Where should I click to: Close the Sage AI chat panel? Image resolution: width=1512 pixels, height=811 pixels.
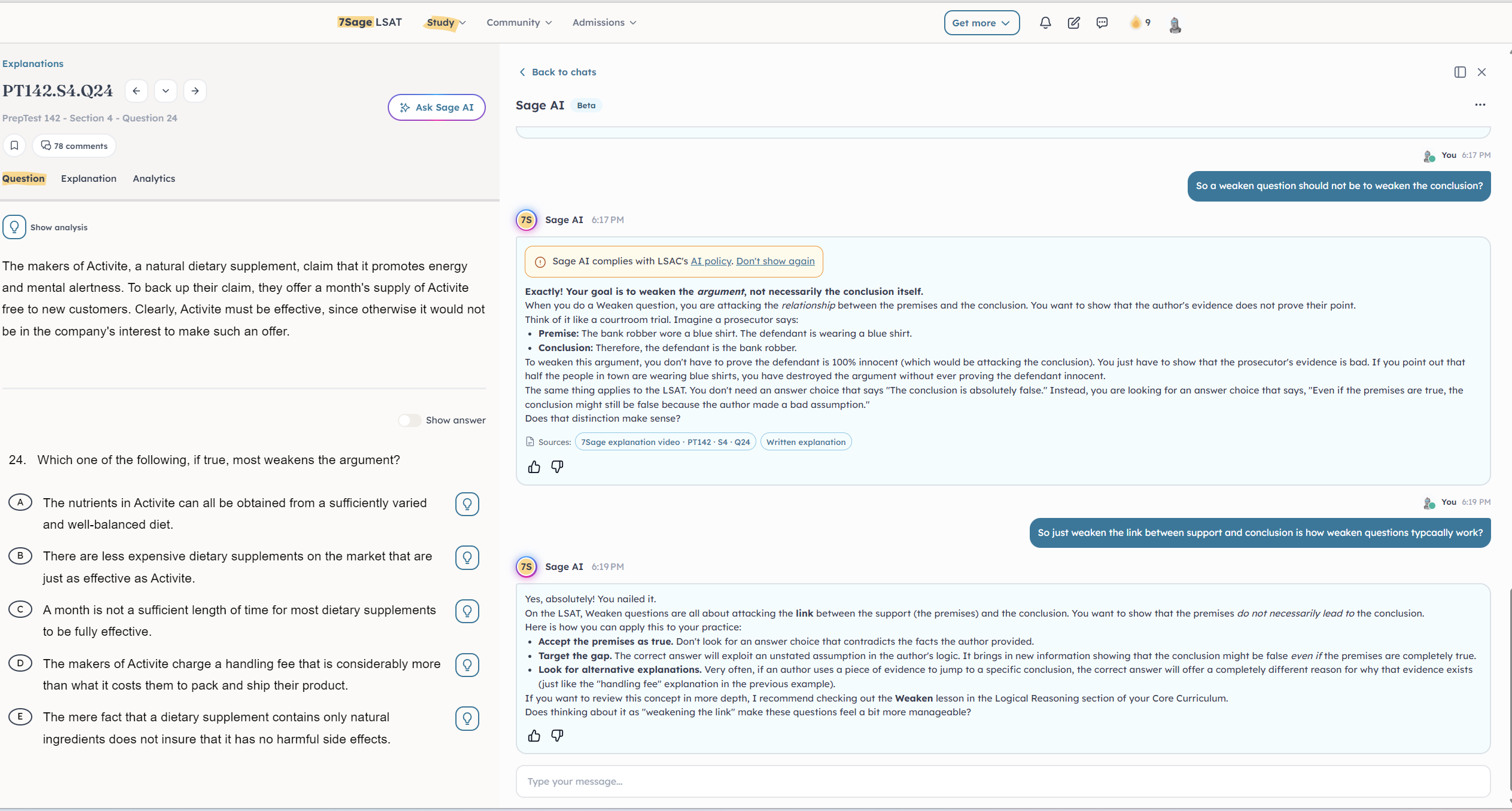click(x=1481, y=72)
